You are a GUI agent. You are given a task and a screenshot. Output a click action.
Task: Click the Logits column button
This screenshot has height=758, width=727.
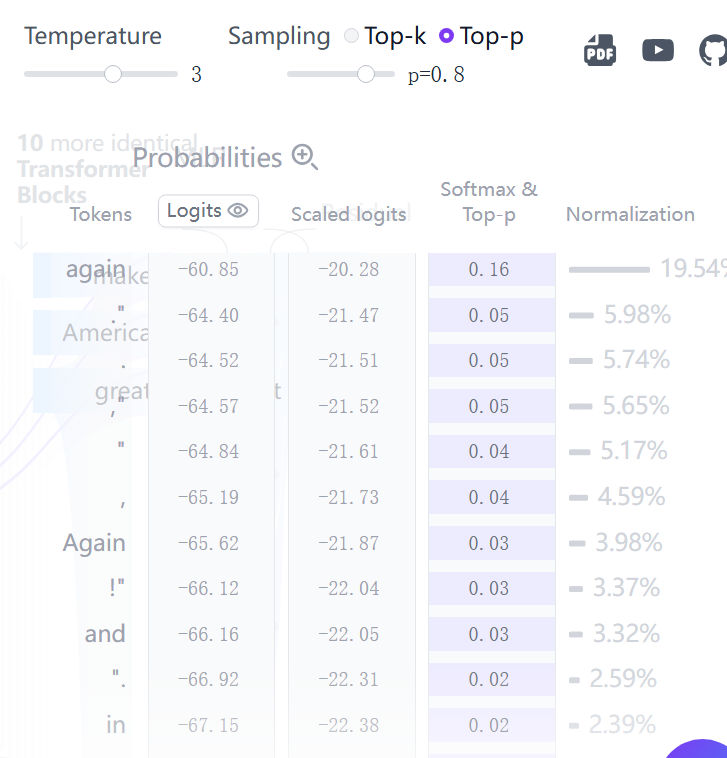(208, 211)
